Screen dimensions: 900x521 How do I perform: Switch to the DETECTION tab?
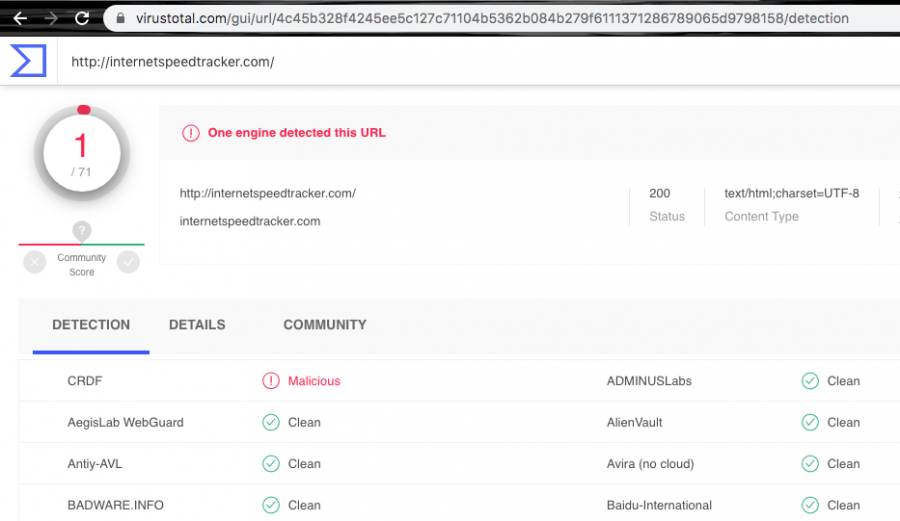91,325
